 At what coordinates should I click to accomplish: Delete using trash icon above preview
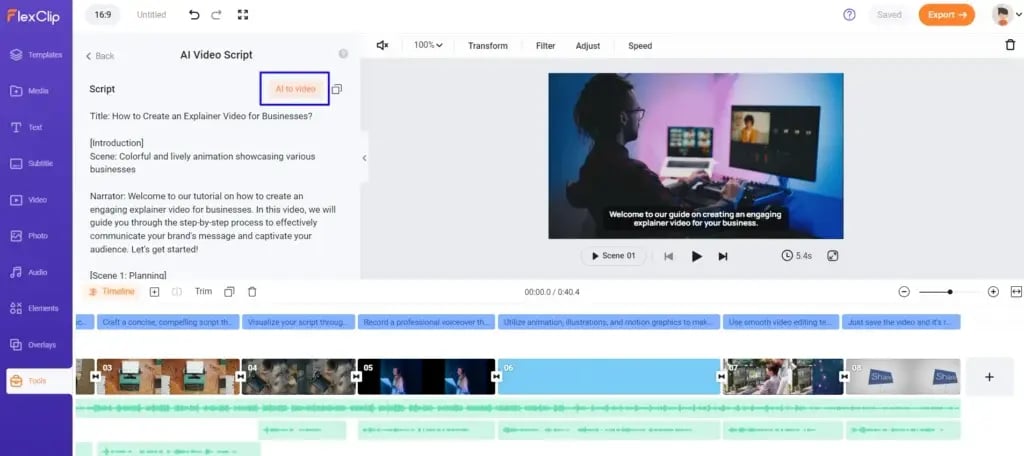pos(1009,45)
